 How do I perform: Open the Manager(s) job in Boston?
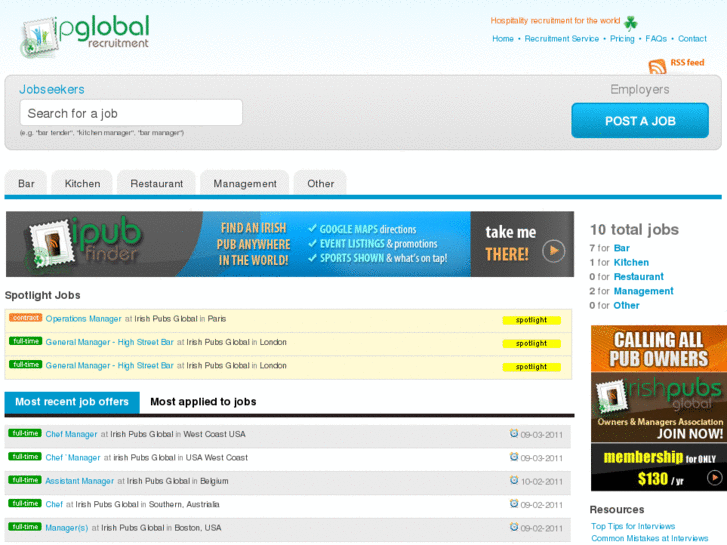pyautogui.click(x=67, y=528)
